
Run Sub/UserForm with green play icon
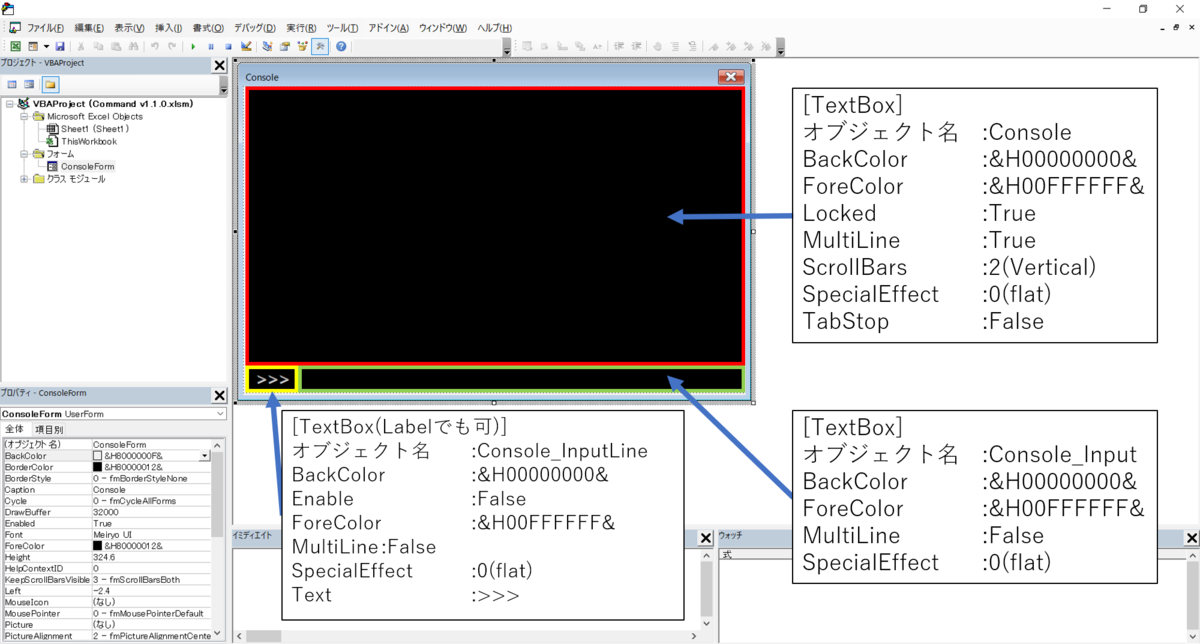pos(193,46)
